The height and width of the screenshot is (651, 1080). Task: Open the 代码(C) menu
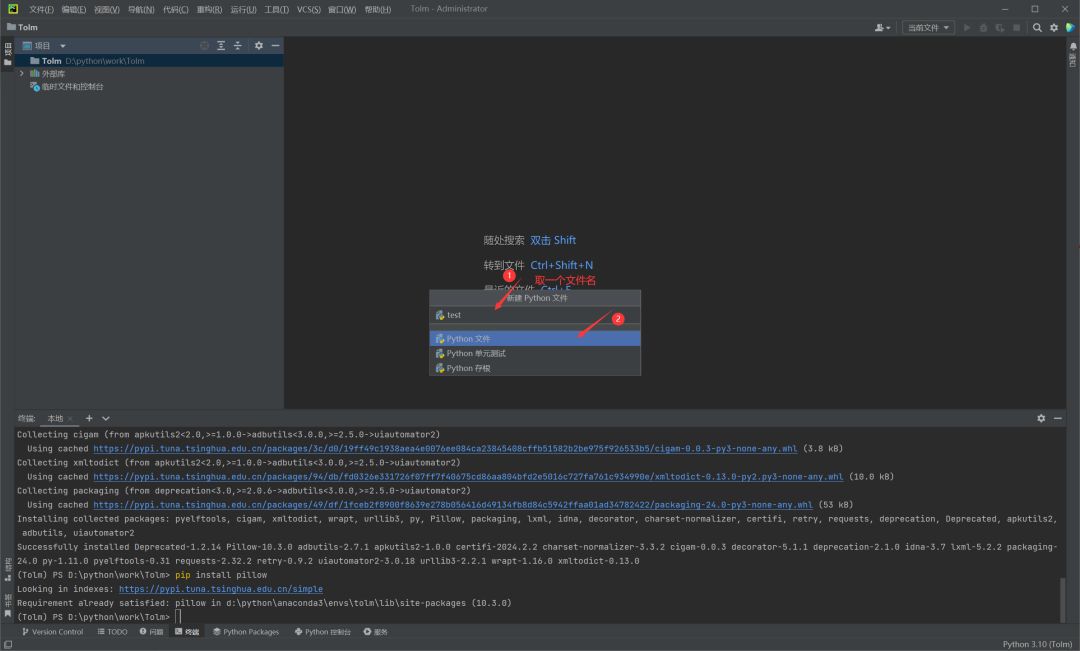tap(176, 9)
